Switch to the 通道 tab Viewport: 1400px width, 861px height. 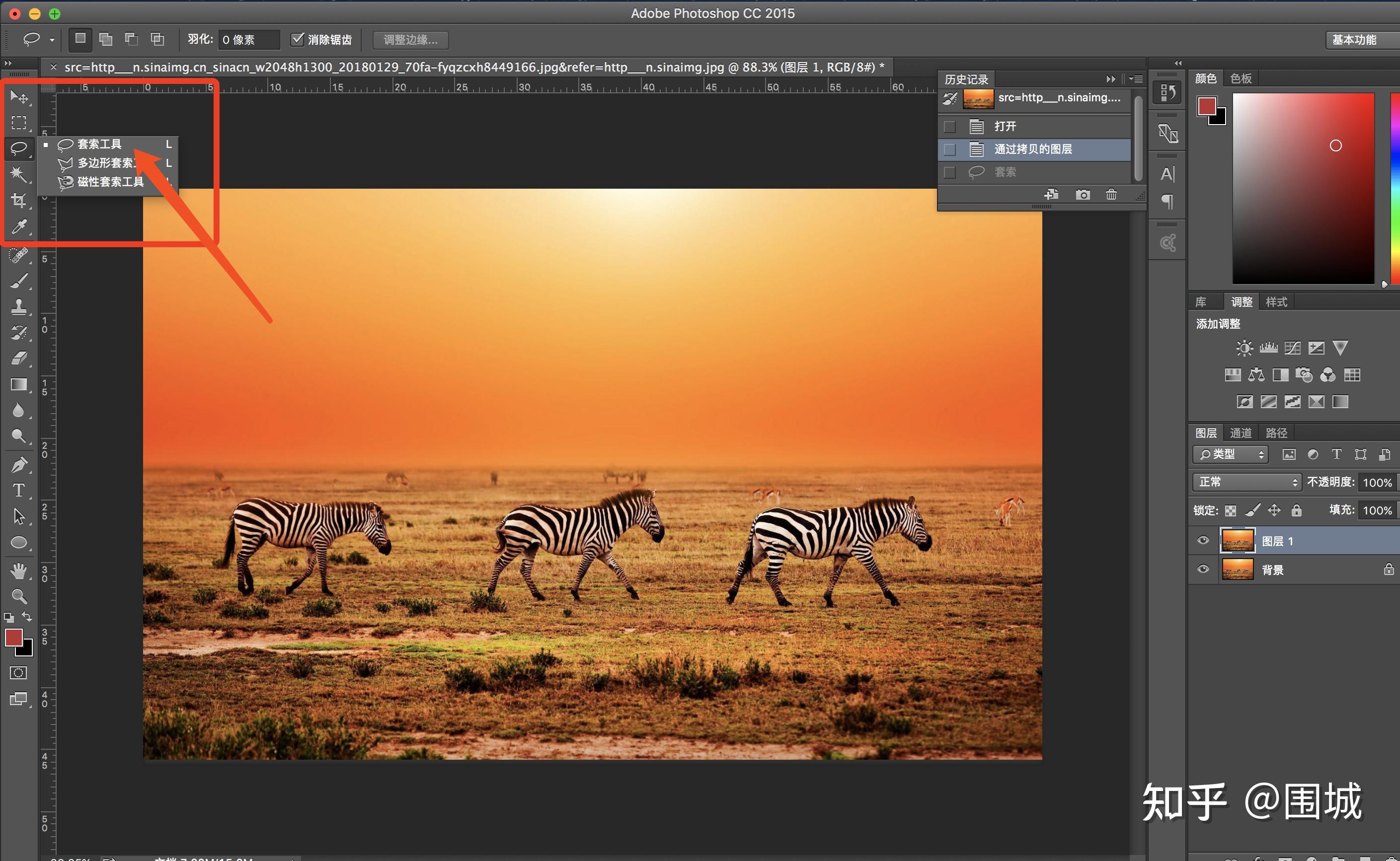pyautogui.click(x=1241, y=433)
